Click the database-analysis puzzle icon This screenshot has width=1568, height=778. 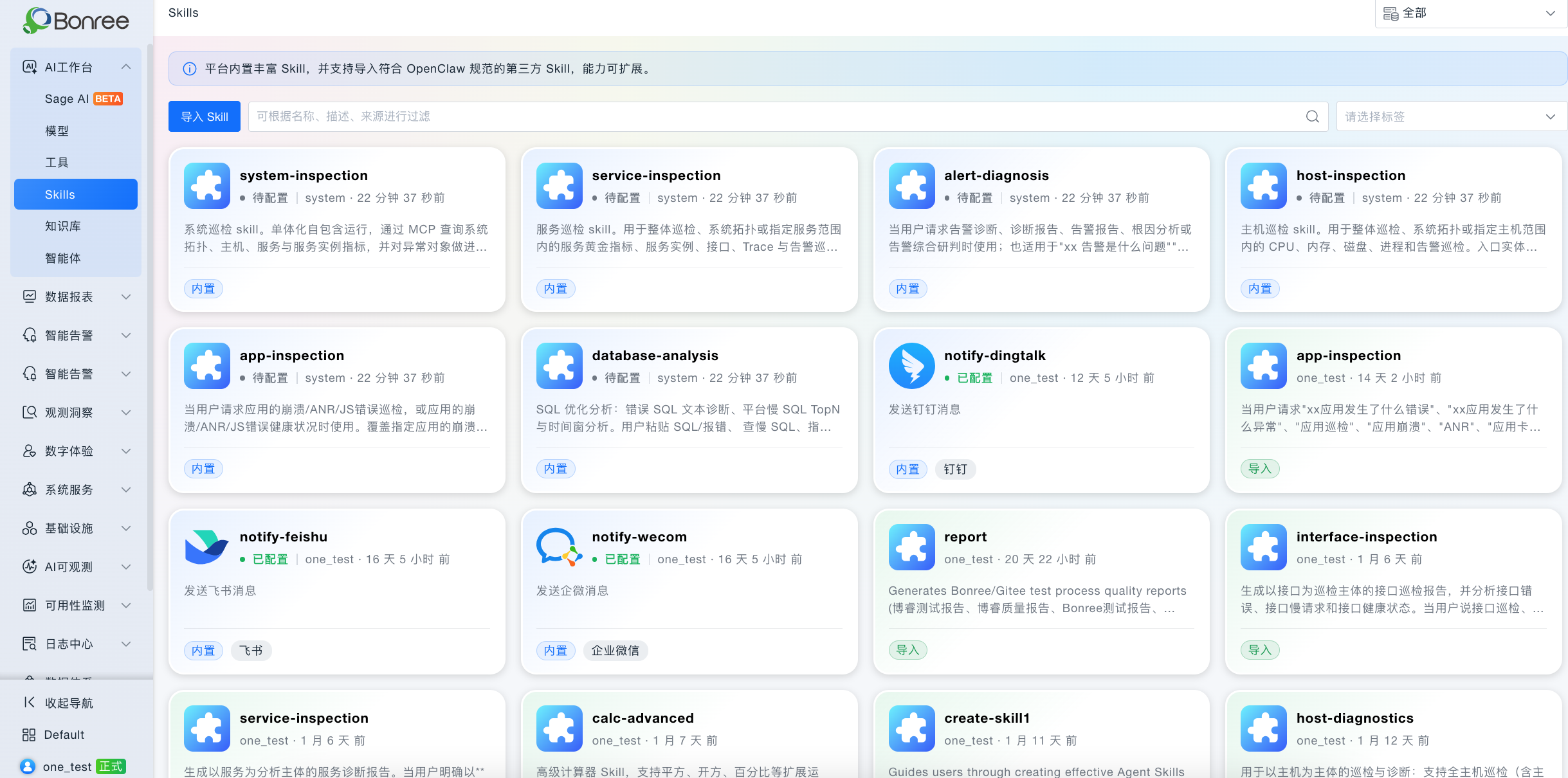pos(559,366)
